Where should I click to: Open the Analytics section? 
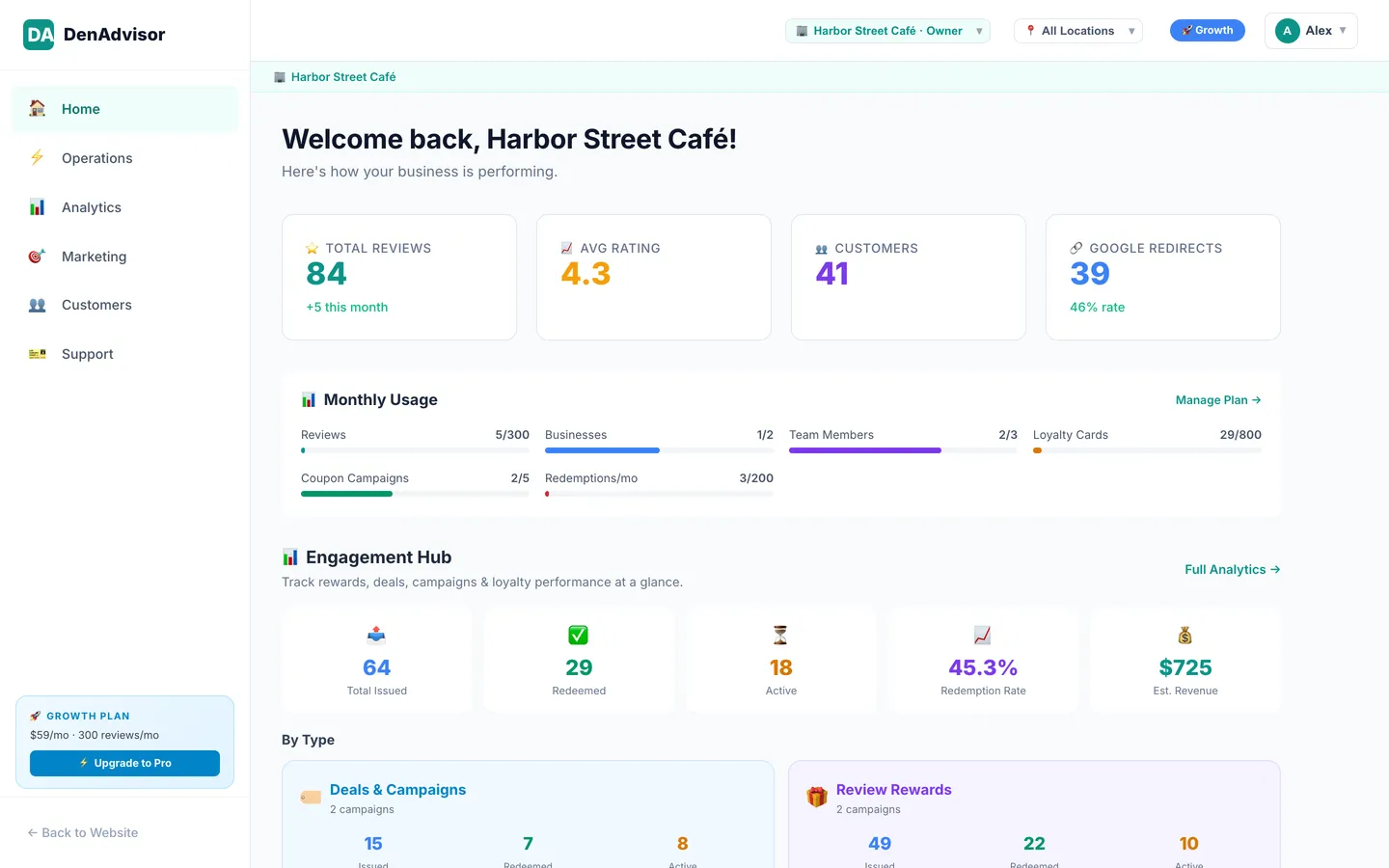click(x=124, y=207)
